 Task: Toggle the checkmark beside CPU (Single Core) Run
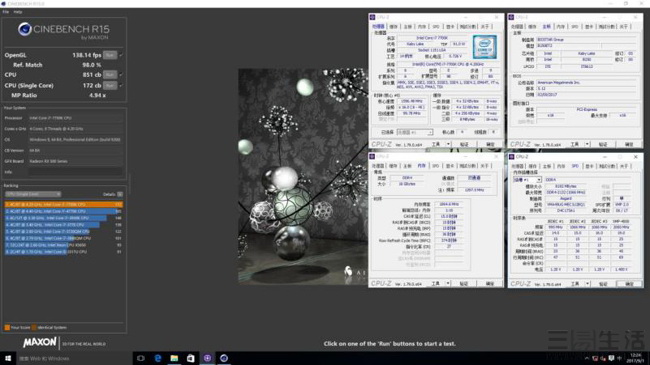point(121,85)
